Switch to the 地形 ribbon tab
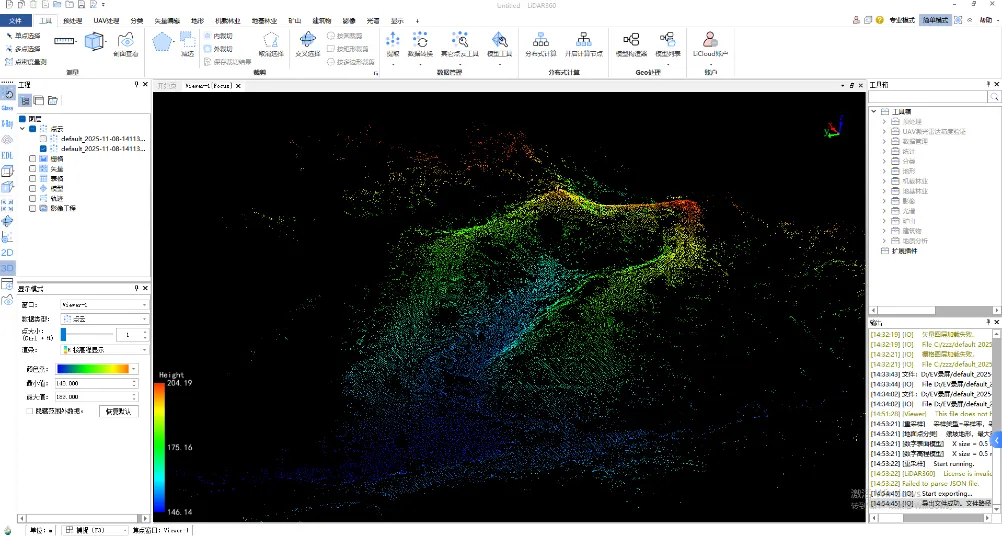This screenshot has height=536, width=1002. [197, 20]
